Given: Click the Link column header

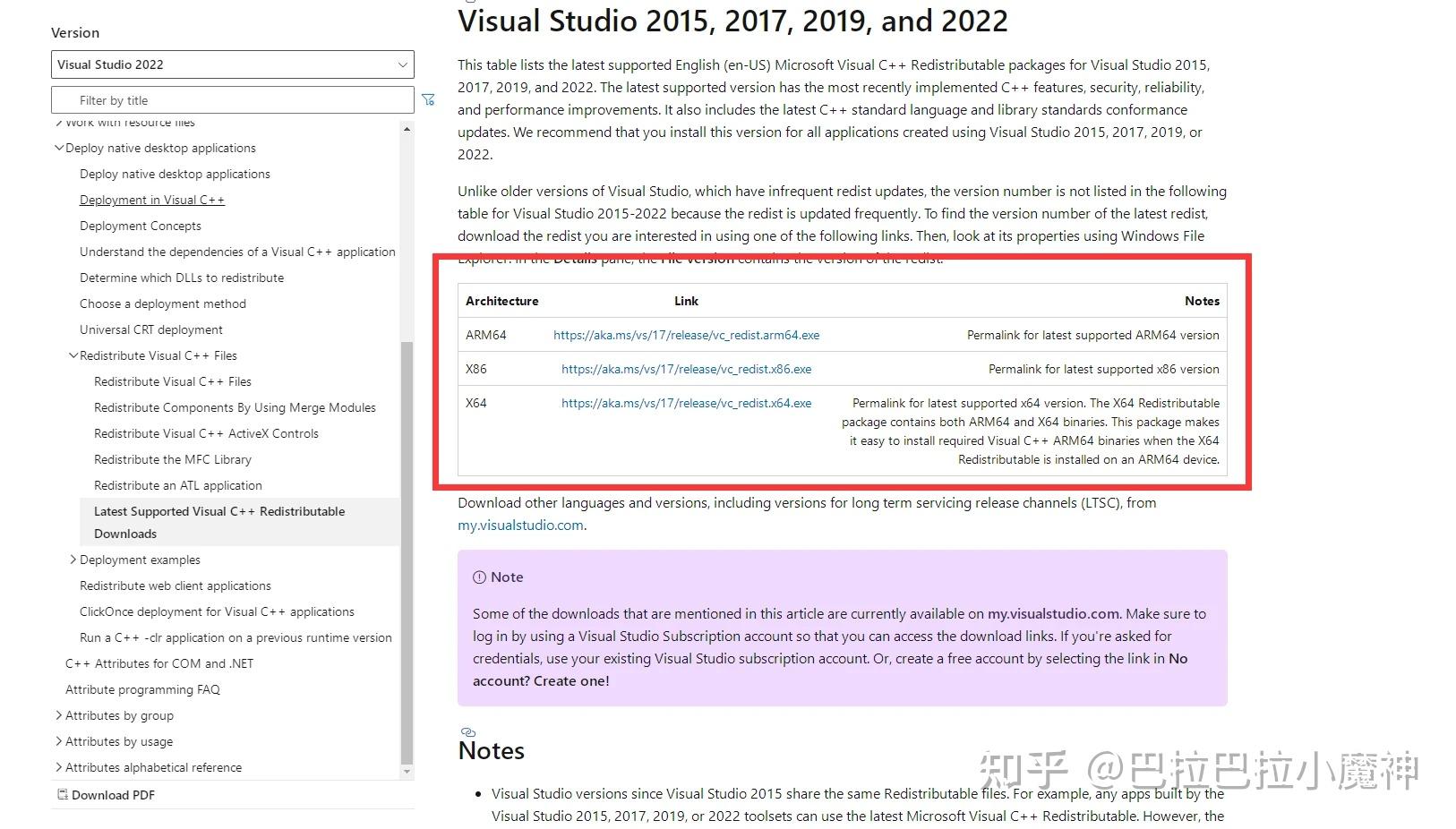Looking at the screenshot, I should 686,301.
